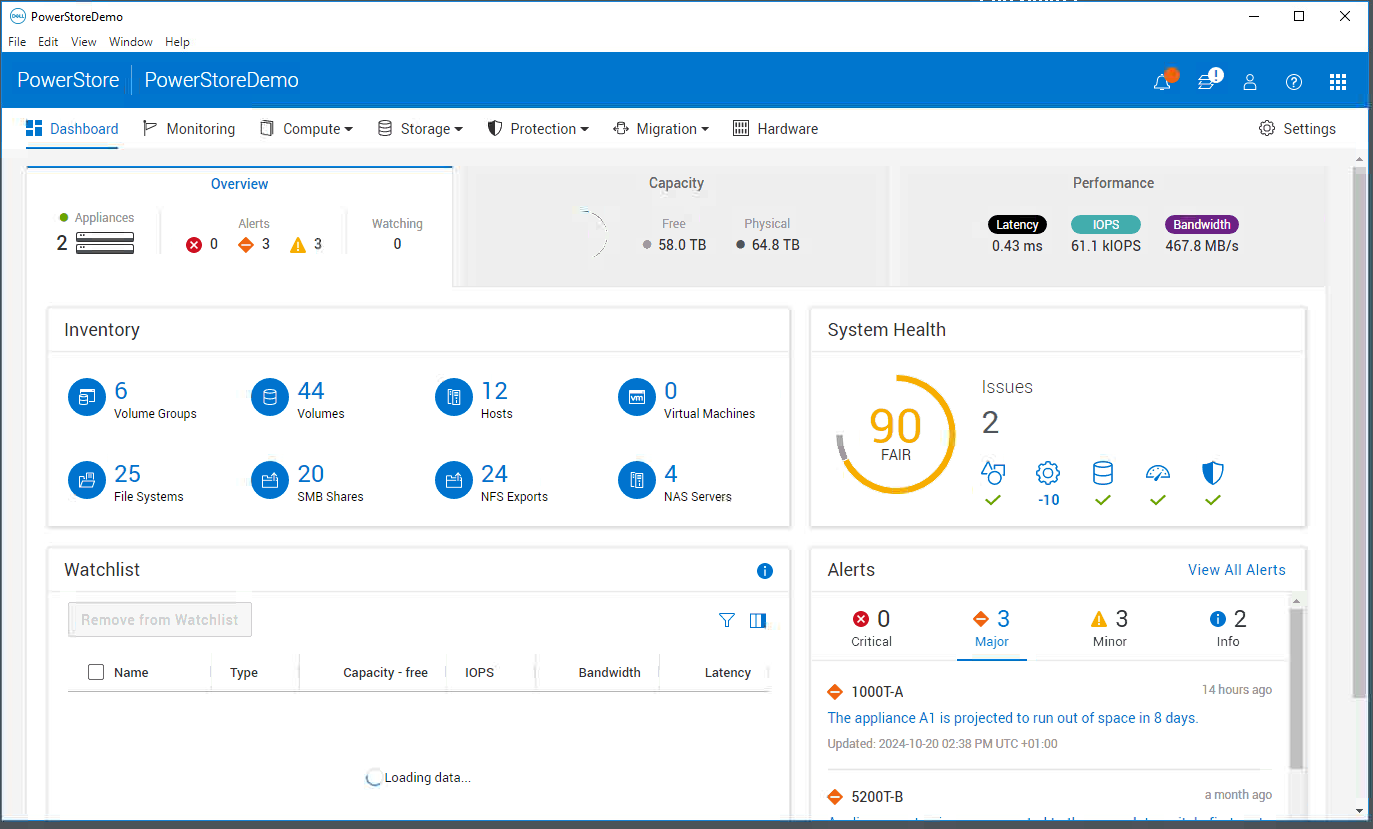Screen dimensions: 1373x829
Task: Go to the Dashboard tab
Action: click(72, 129)
